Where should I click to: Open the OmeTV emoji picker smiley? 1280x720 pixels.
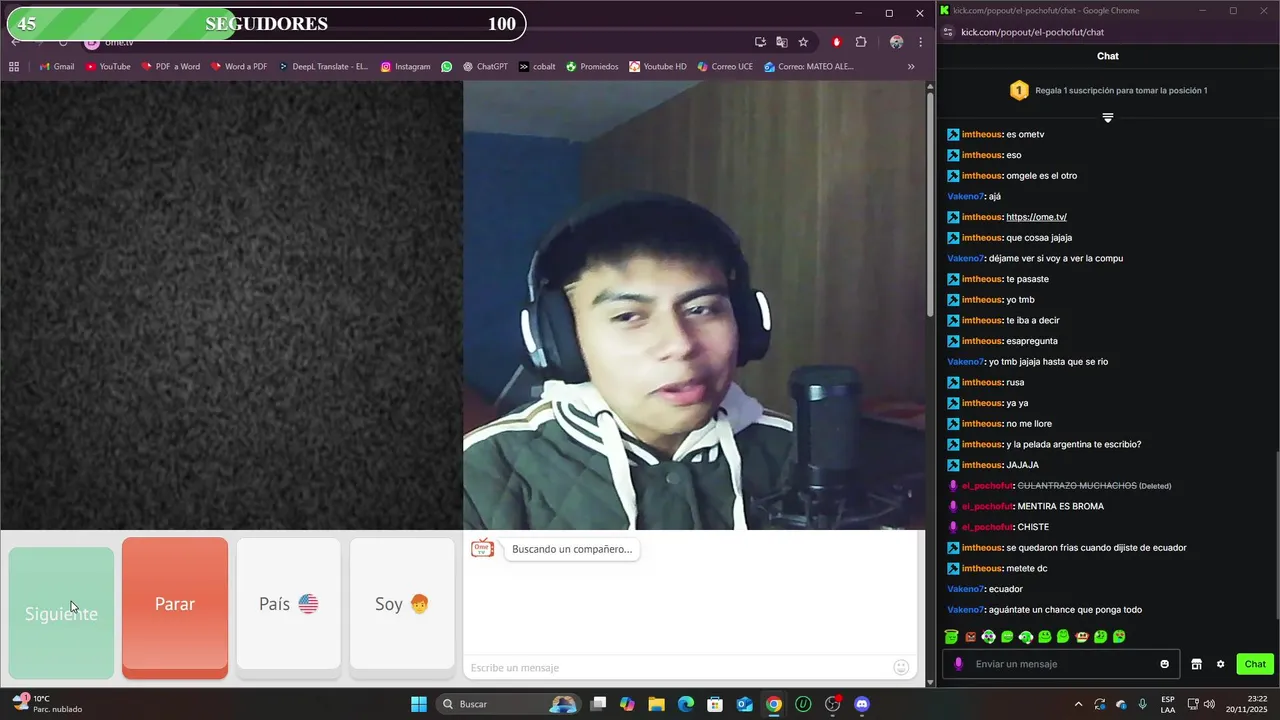(x=901, y=667)
